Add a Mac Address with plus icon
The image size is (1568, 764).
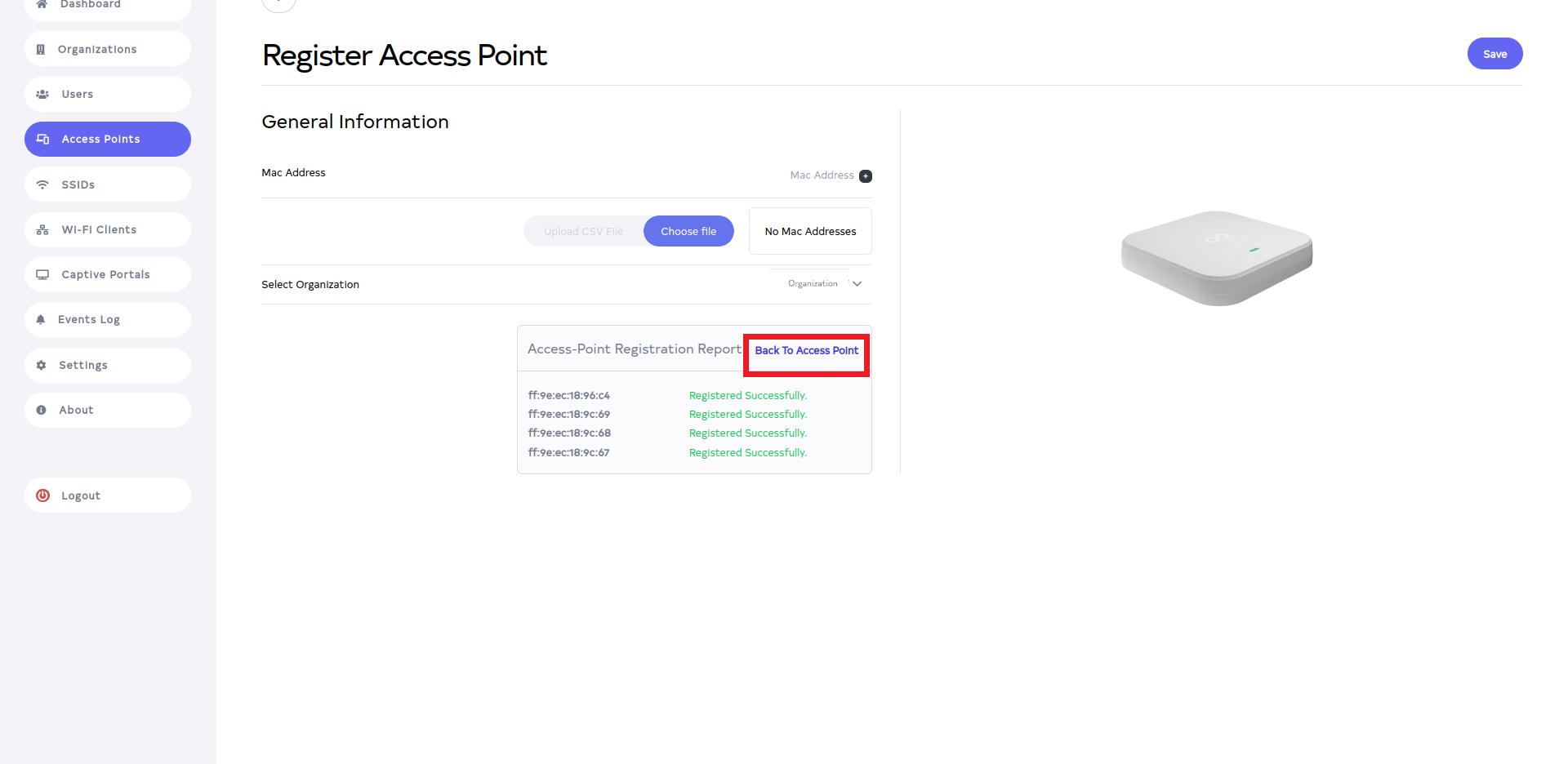point(866,176)
